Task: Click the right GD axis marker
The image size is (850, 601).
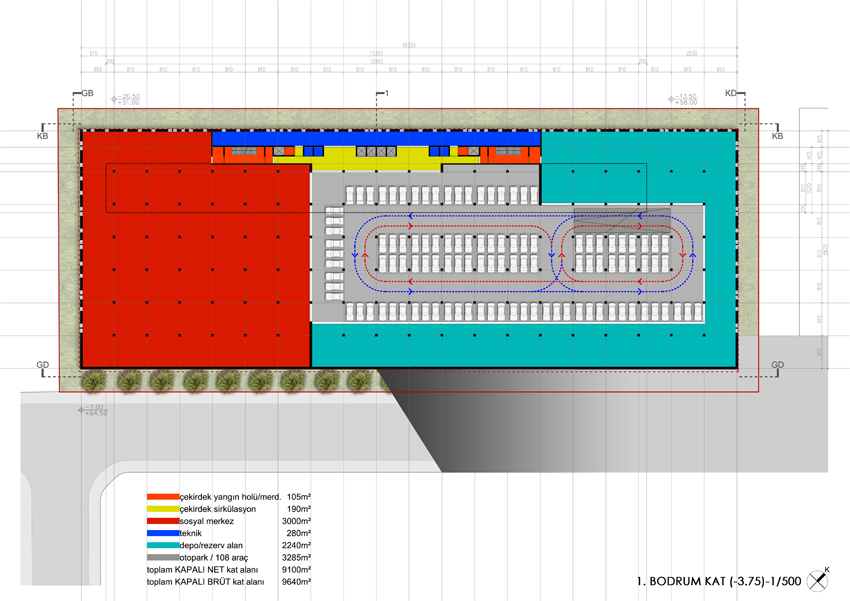Action: click(x=778, y=365)
